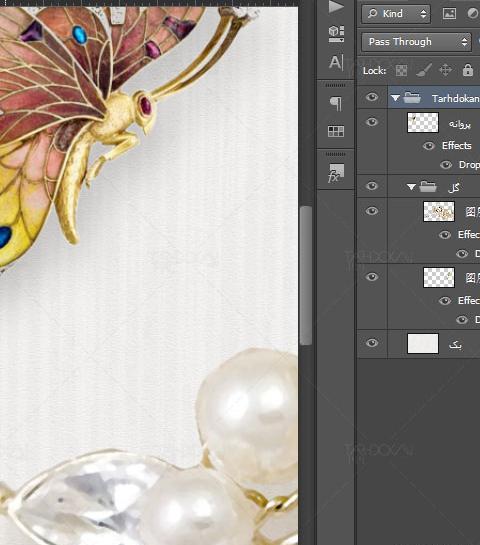Screen dimensions: 480x545
Task: Hide the first flower layer in گل group
Action: (x=372, y=211)
